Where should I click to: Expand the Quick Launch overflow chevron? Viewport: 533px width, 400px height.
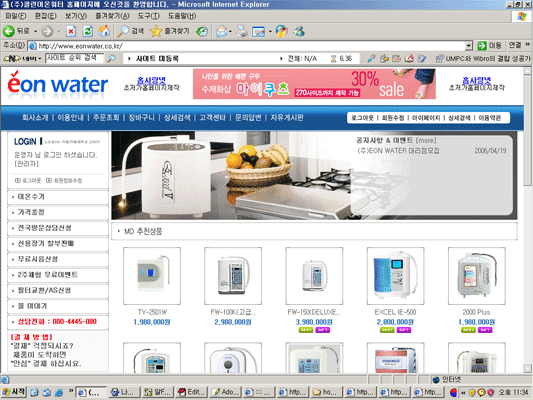(x=71, y=391)
